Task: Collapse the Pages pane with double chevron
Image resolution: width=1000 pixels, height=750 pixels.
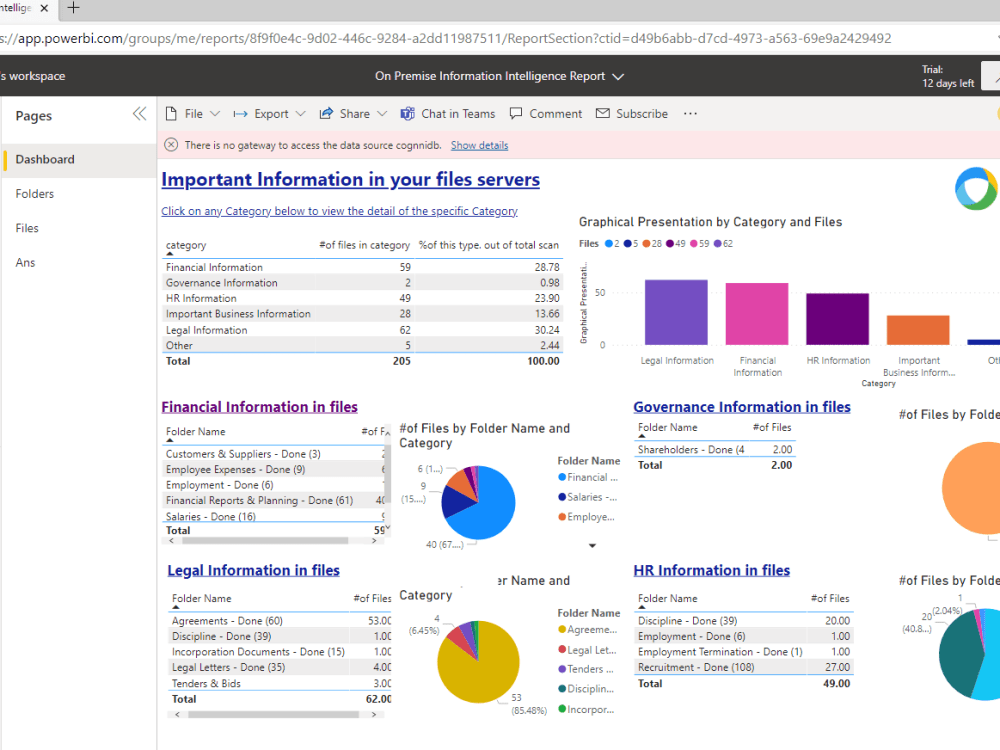Action: (139, 114)
